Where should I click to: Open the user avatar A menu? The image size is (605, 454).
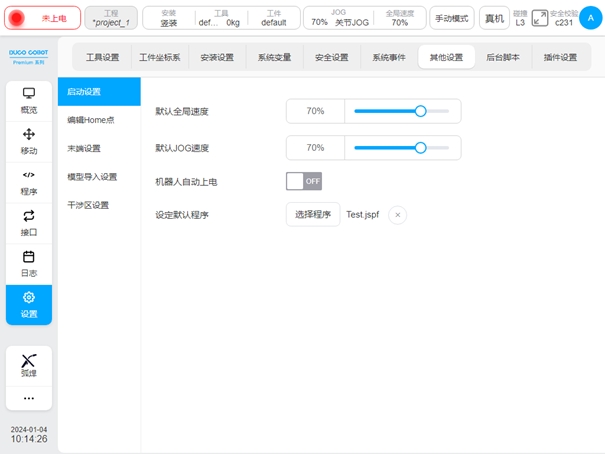(x=590, y=18)
